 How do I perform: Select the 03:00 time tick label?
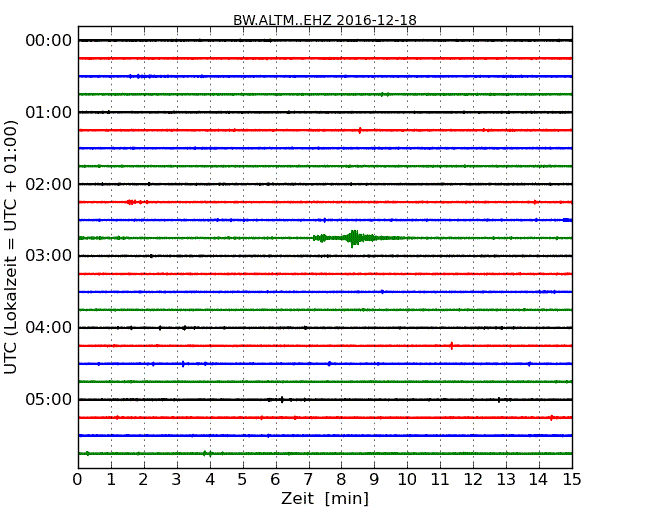[49, 255]
